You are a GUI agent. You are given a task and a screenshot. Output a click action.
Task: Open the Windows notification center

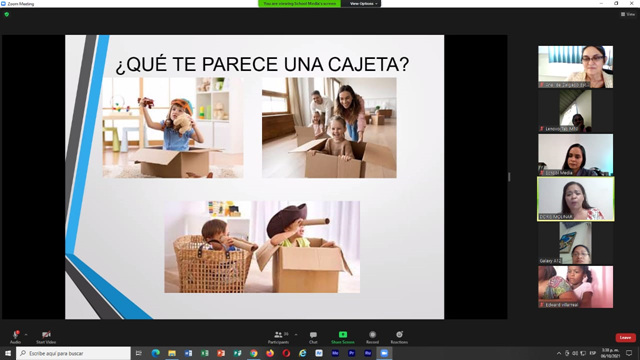point(629,353)
